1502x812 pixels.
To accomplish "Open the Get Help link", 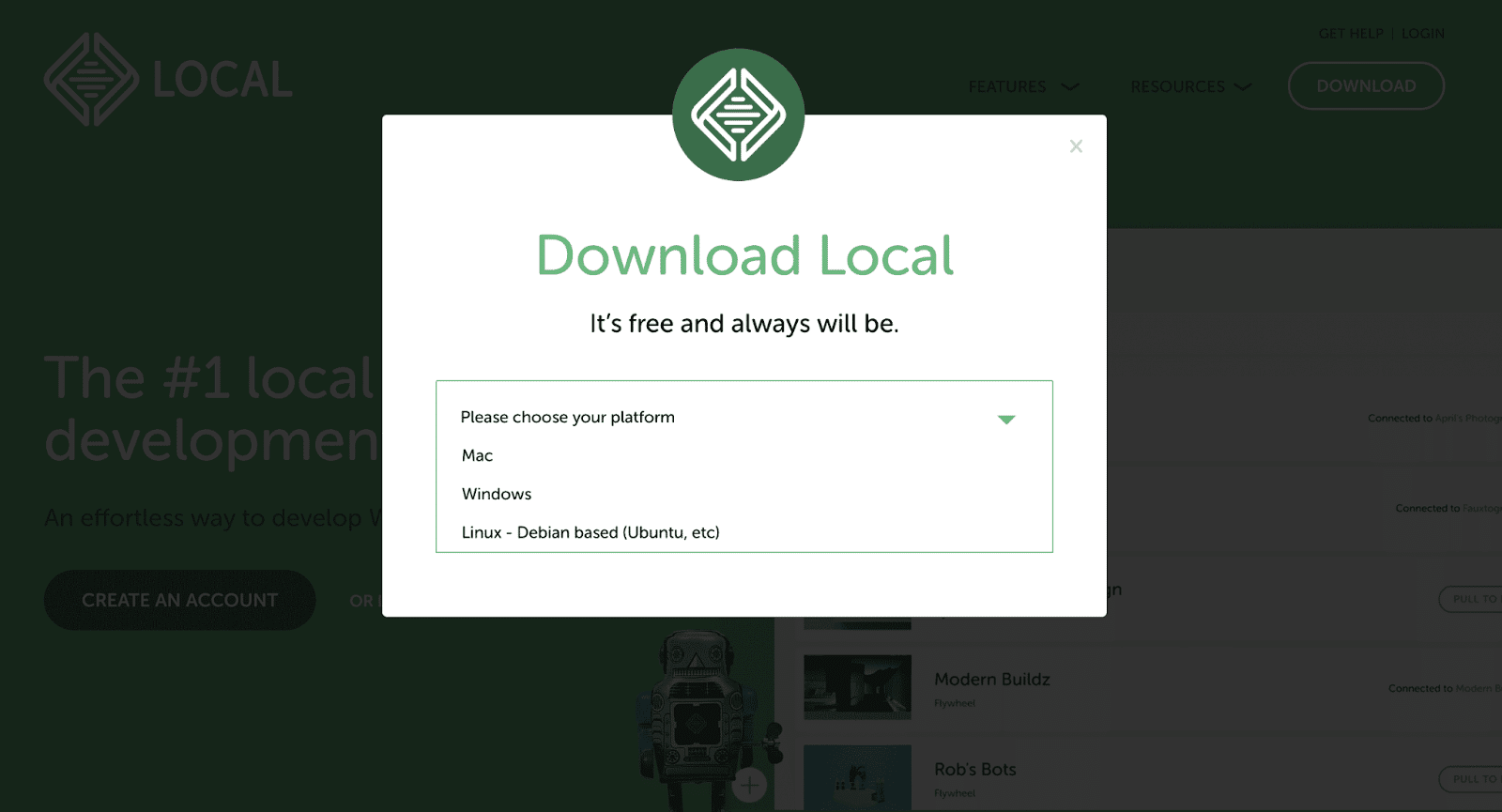I will pos(1351,33).
